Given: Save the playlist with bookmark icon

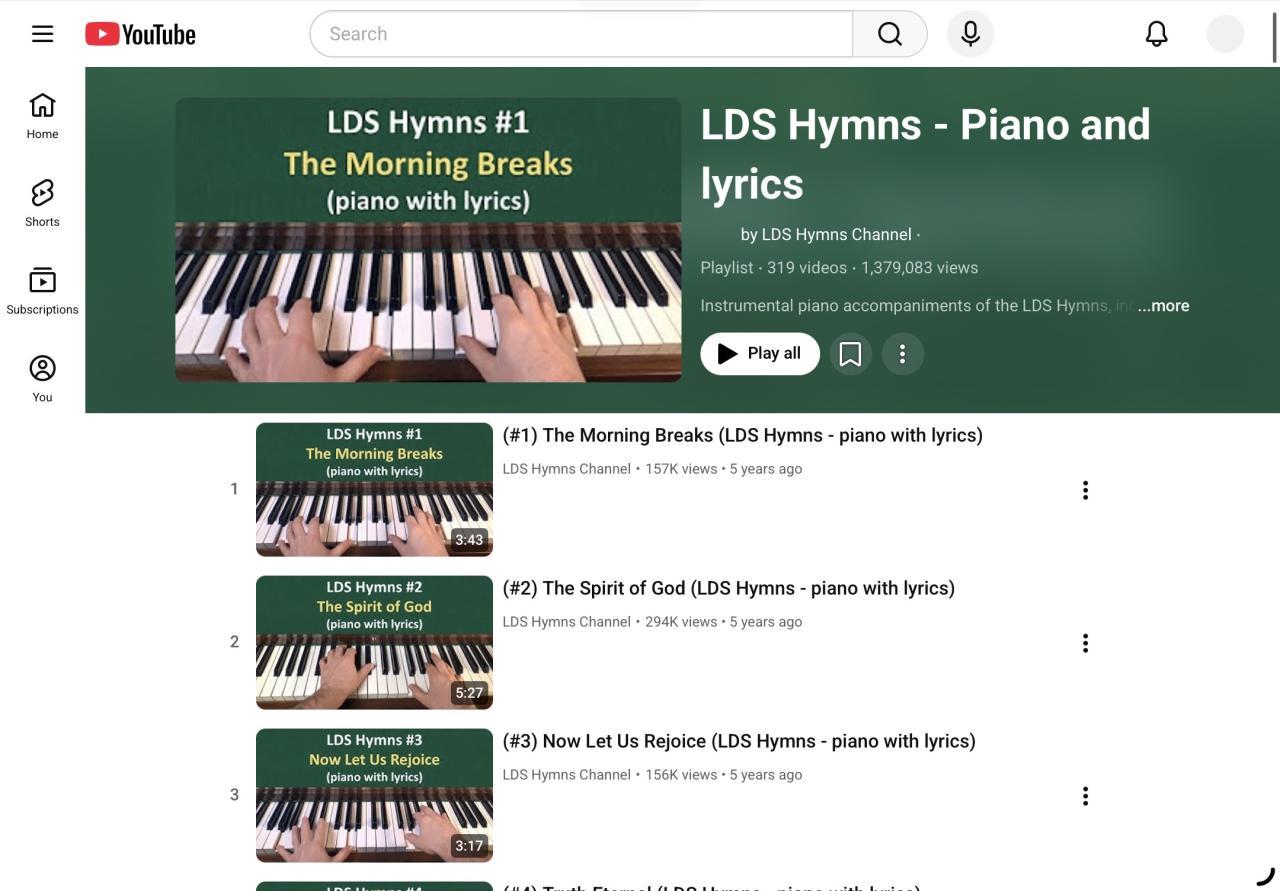Looking at the screenshot, I should coord(850,354).
